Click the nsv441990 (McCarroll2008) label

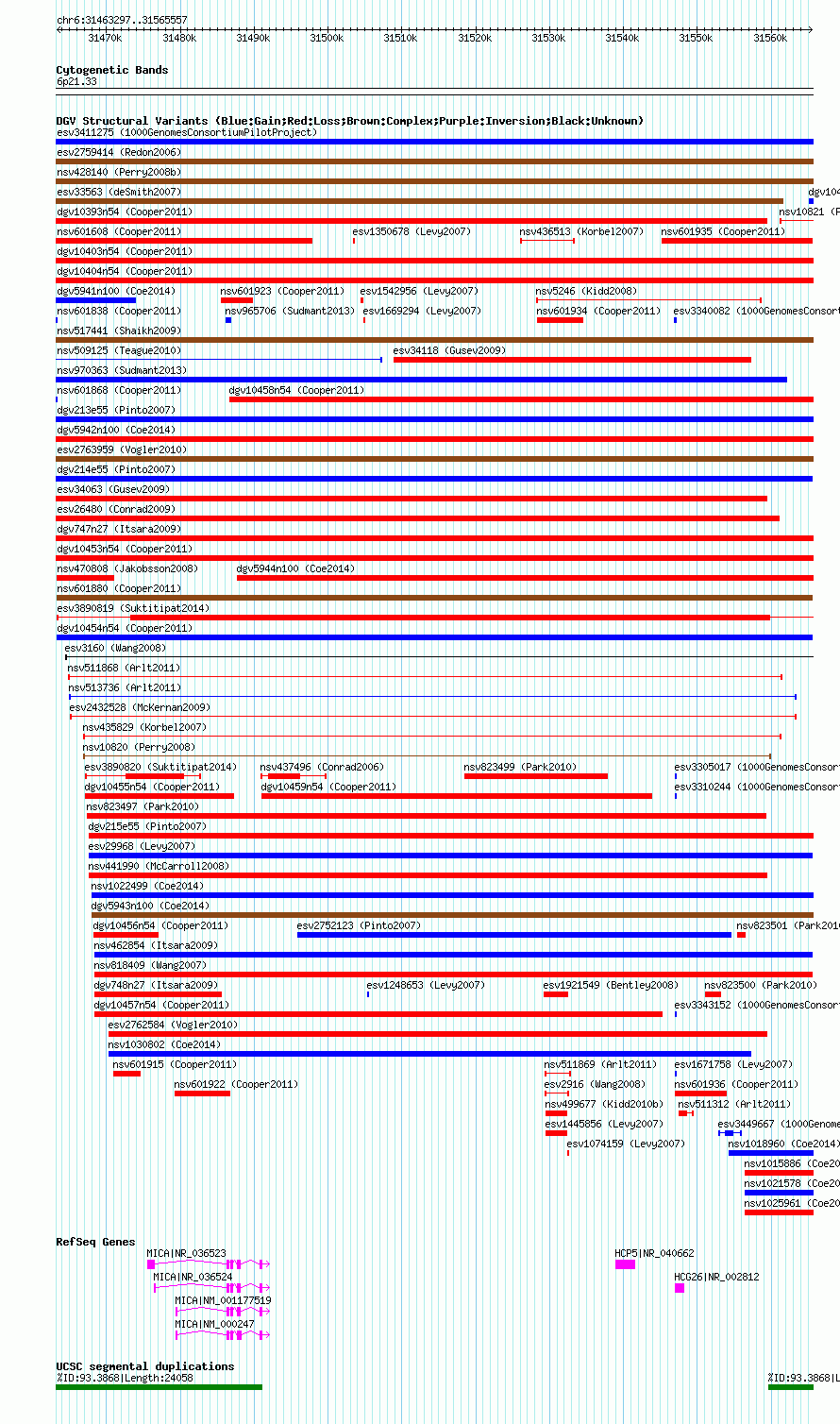point(159,867)
